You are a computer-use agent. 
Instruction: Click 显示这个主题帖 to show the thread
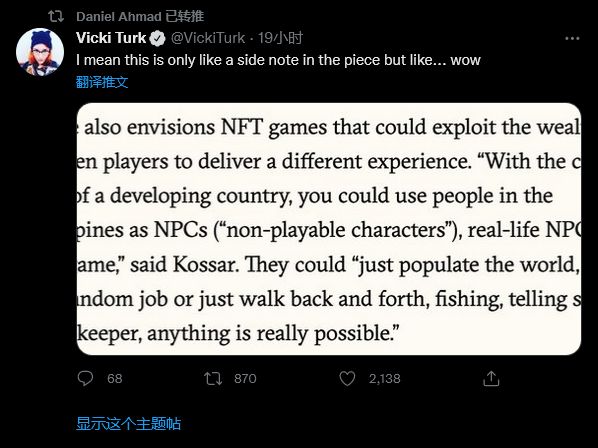(x=129, y=424)
